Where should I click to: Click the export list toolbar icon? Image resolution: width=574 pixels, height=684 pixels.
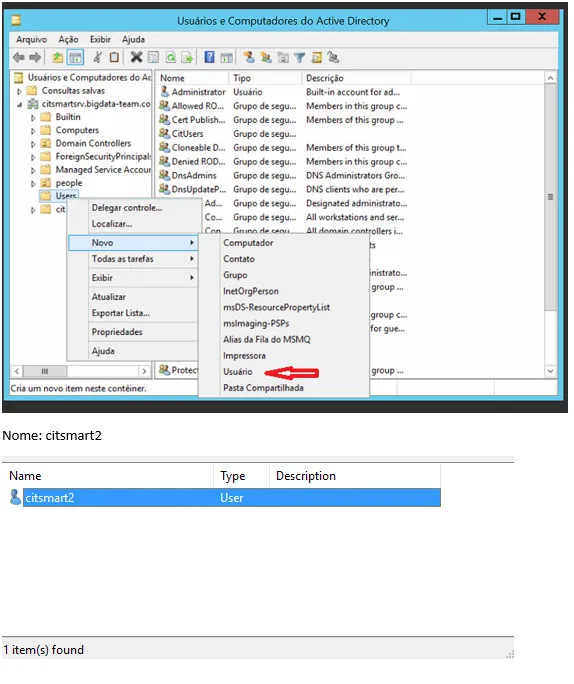[x=187, y=57]
